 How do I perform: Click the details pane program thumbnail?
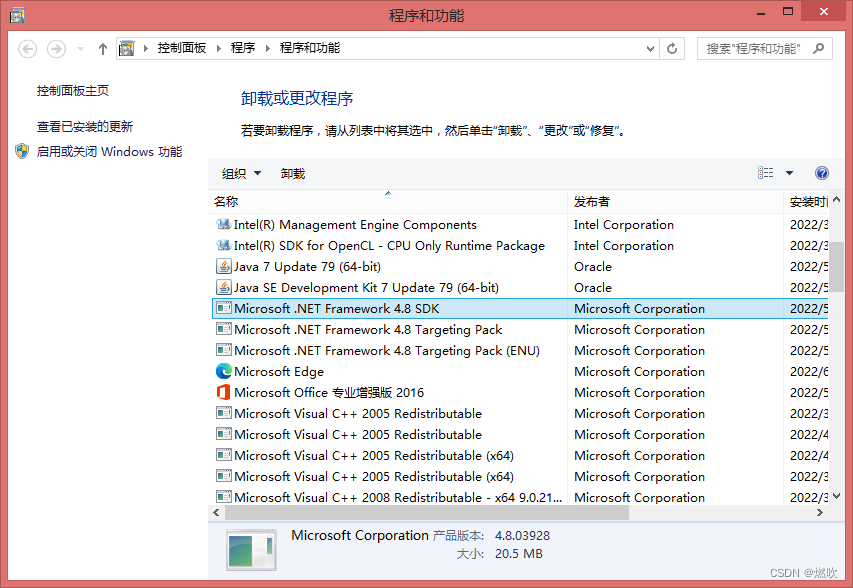[251, 550]
